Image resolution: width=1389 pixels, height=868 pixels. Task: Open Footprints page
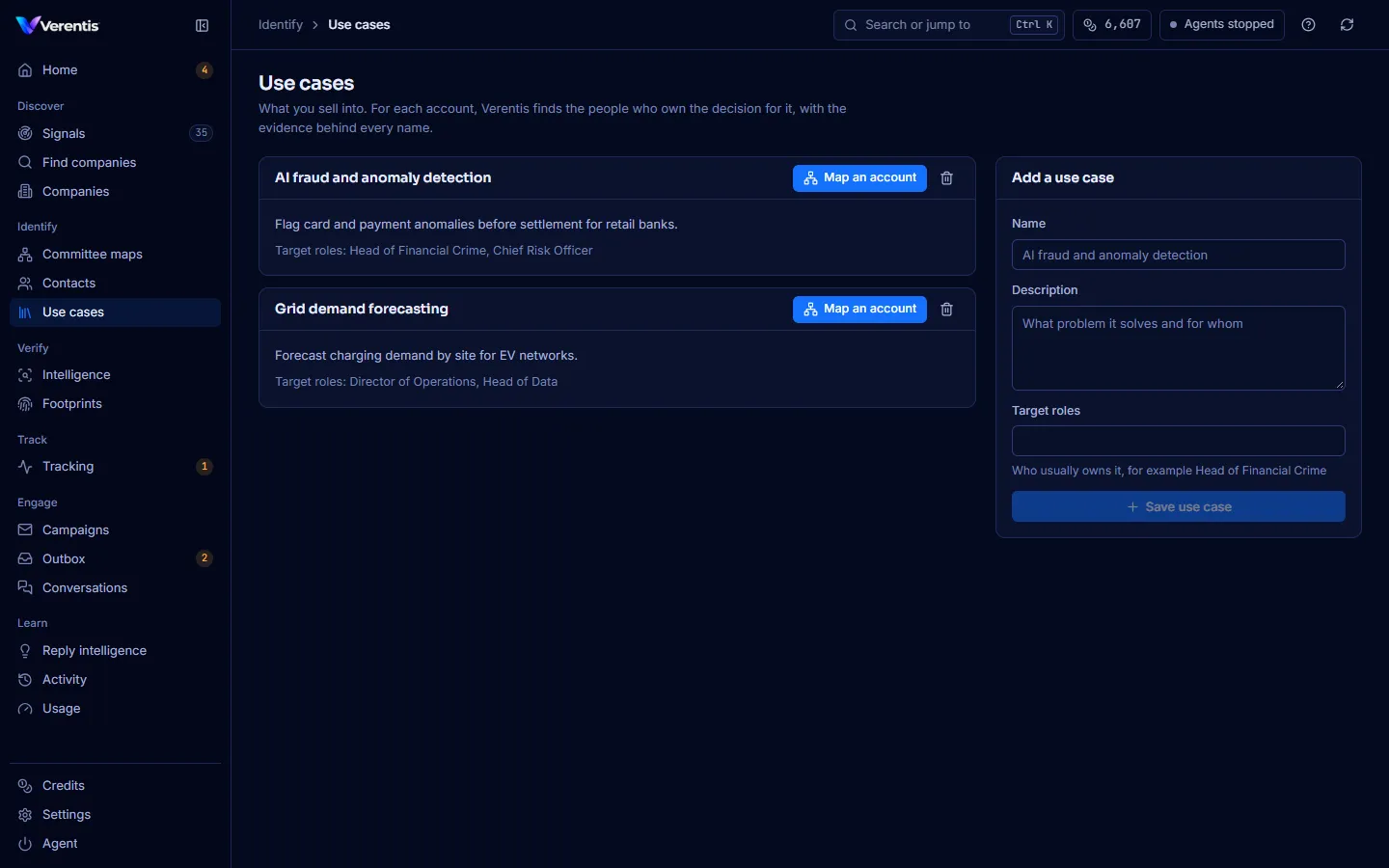tap(115, 404)
